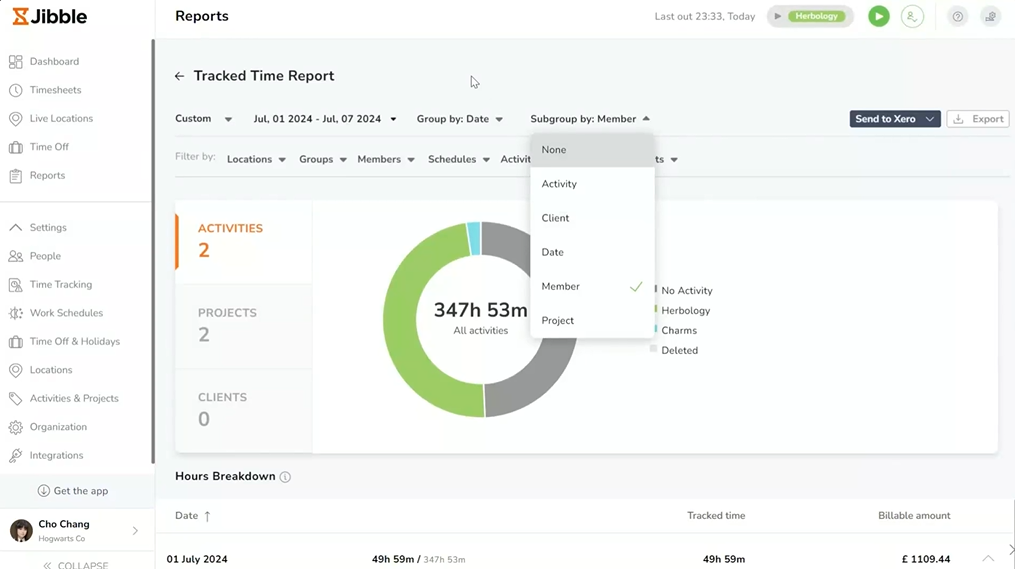The image size is (1015, 569).
Task: Open the help question mark icon
Action: [x=957, y=16]
